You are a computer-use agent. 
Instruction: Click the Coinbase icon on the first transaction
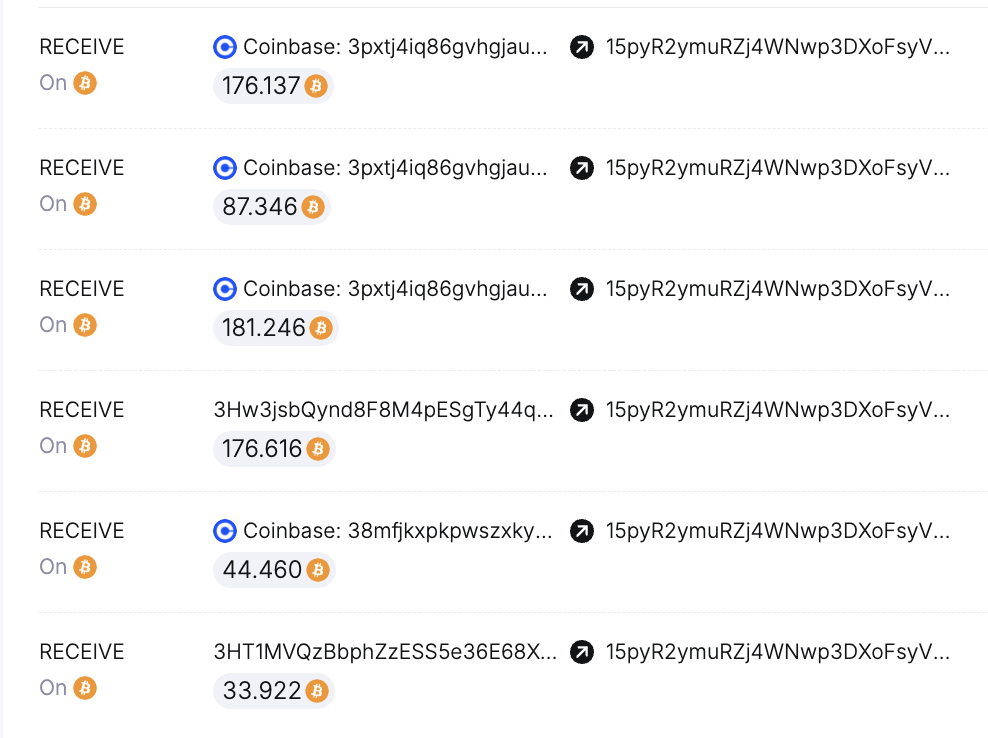pos(224,46)
